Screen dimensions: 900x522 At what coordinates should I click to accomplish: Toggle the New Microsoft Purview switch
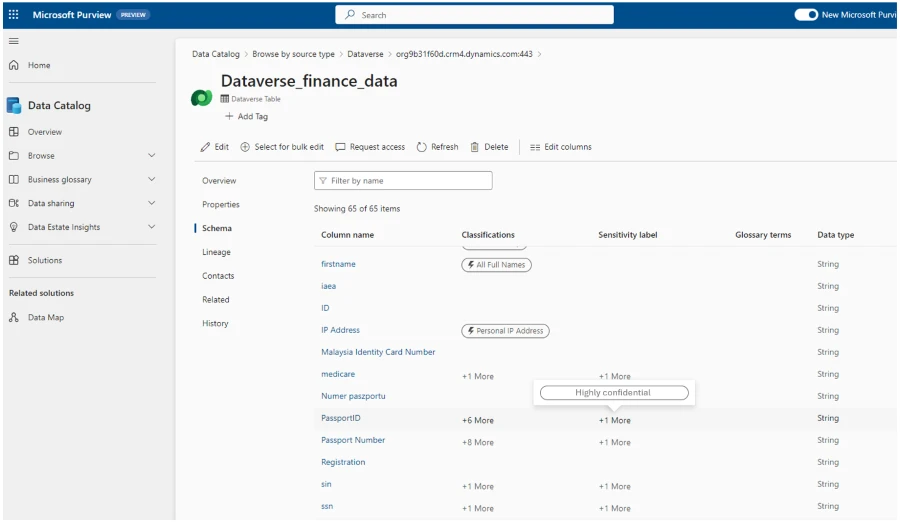tap(806, 15)
